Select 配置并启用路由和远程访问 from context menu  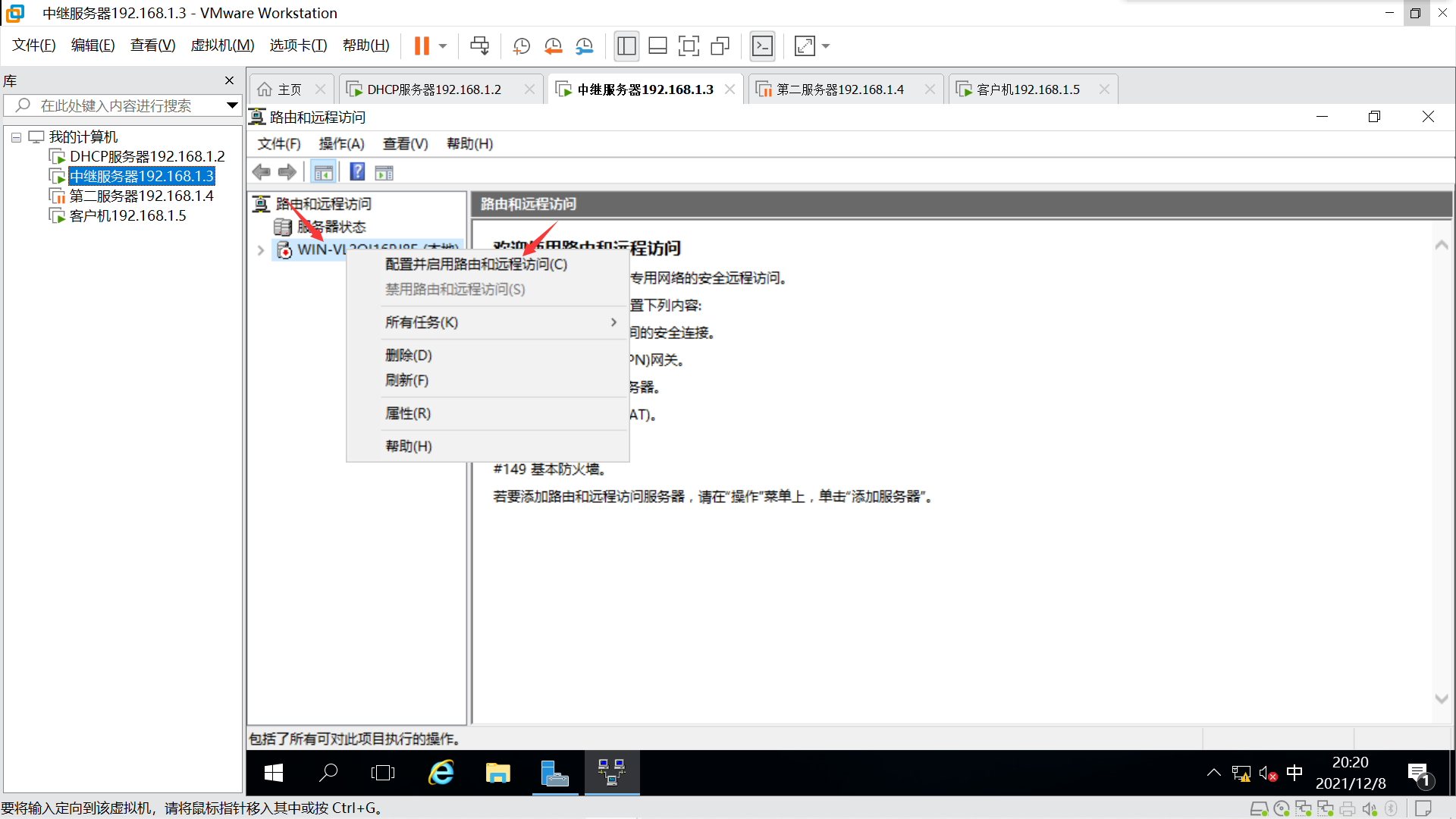(x=475, y=264)
